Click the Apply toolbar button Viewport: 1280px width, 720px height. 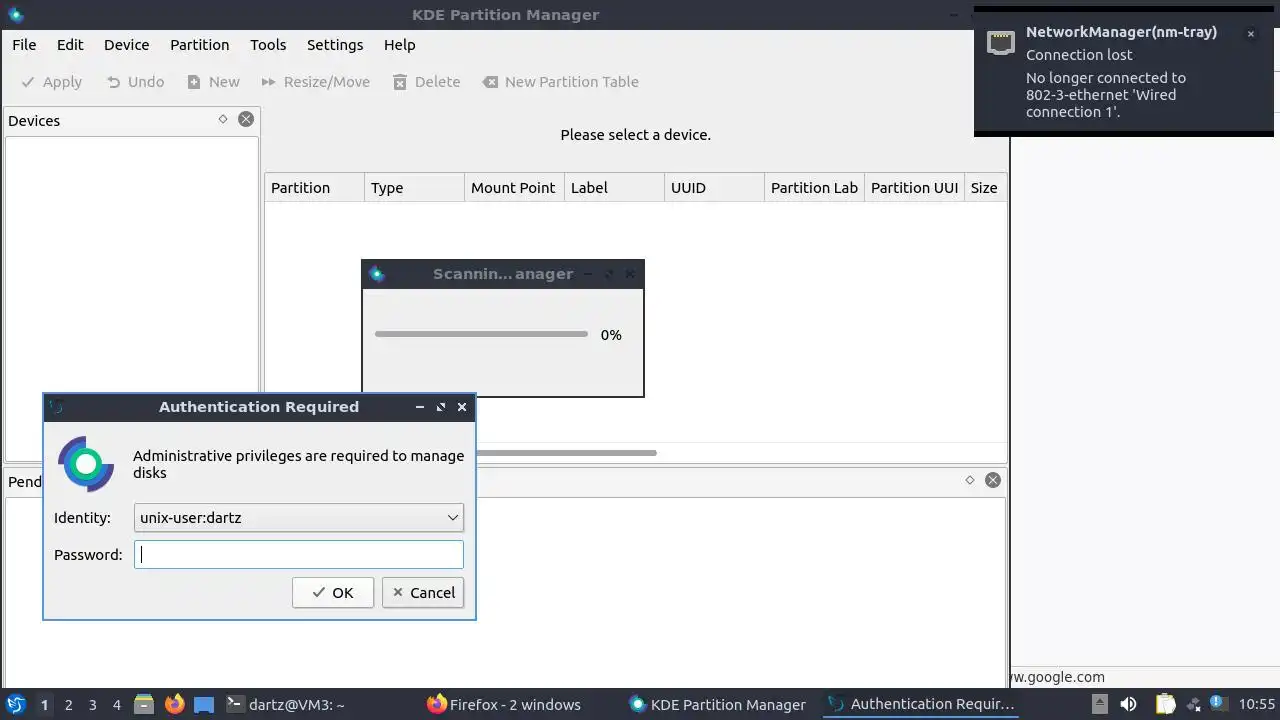tap(52, 82)
